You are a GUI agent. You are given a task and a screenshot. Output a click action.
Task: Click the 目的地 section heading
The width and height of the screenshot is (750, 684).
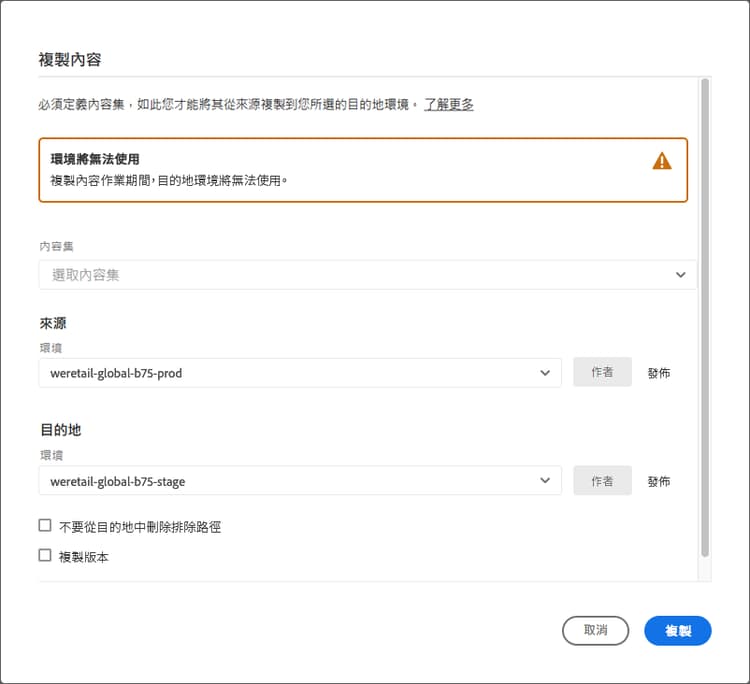point(60,430)
